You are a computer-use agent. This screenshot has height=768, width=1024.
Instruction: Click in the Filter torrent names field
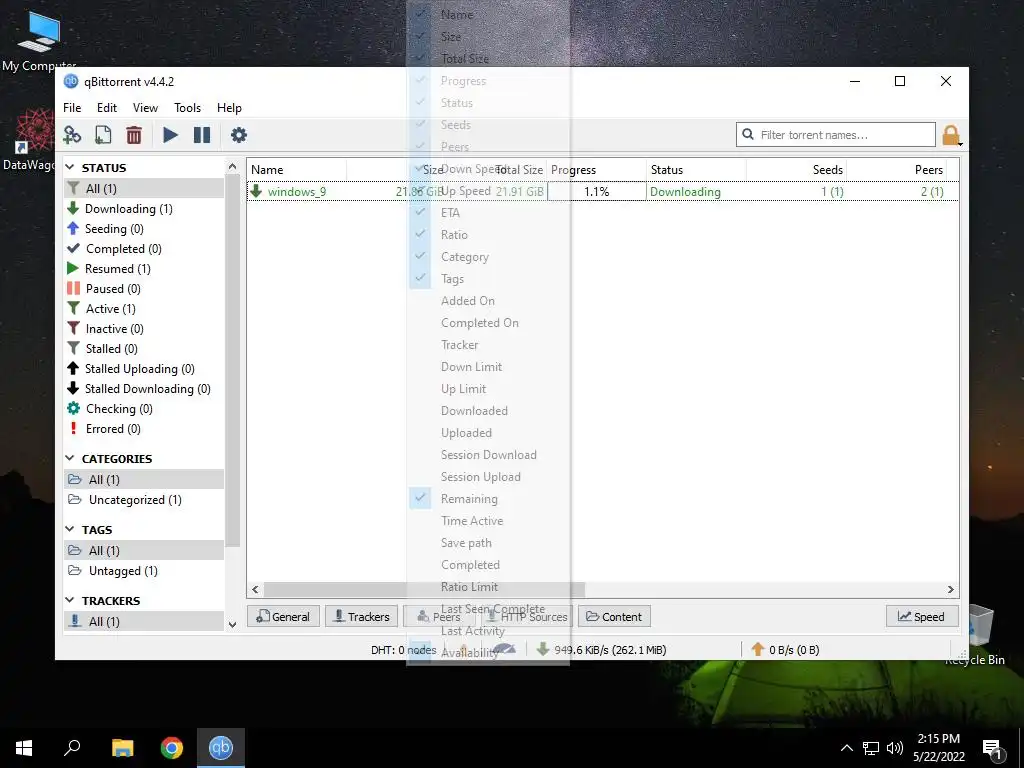click(836, 135)
